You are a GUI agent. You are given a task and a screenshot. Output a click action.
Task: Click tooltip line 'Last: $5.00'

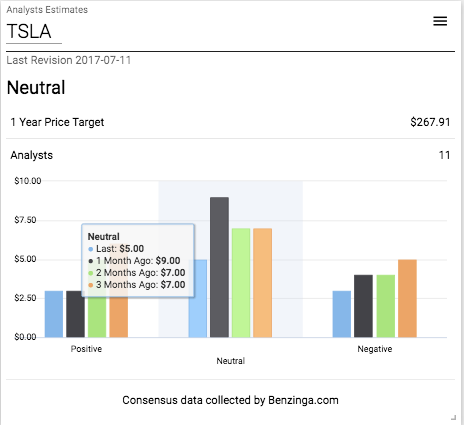(x=116, y=249)
